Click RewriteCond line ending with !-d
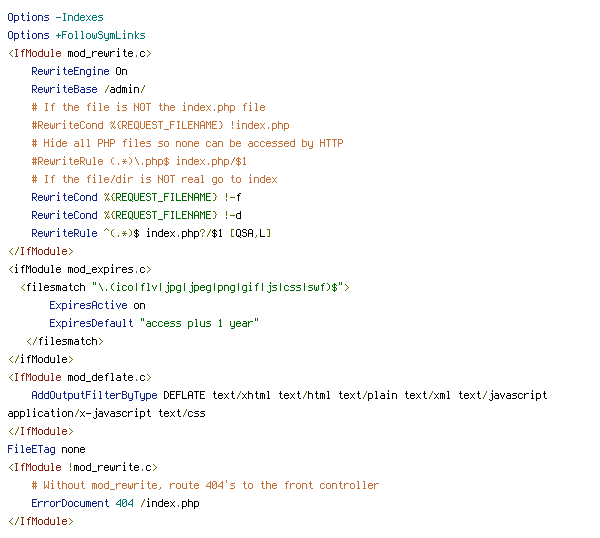This screenshot has height=538, width=600. (136, 215)
